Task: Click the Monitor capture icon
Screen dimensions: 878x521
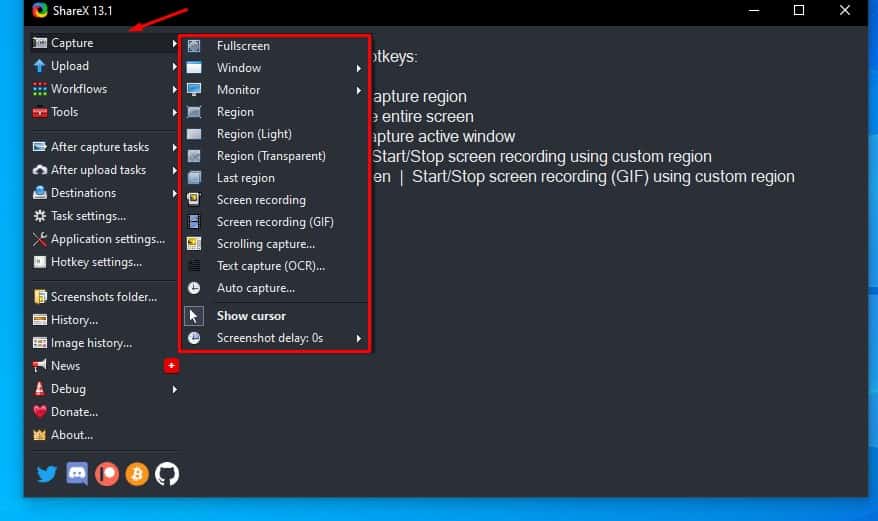Action: (194, 90)
